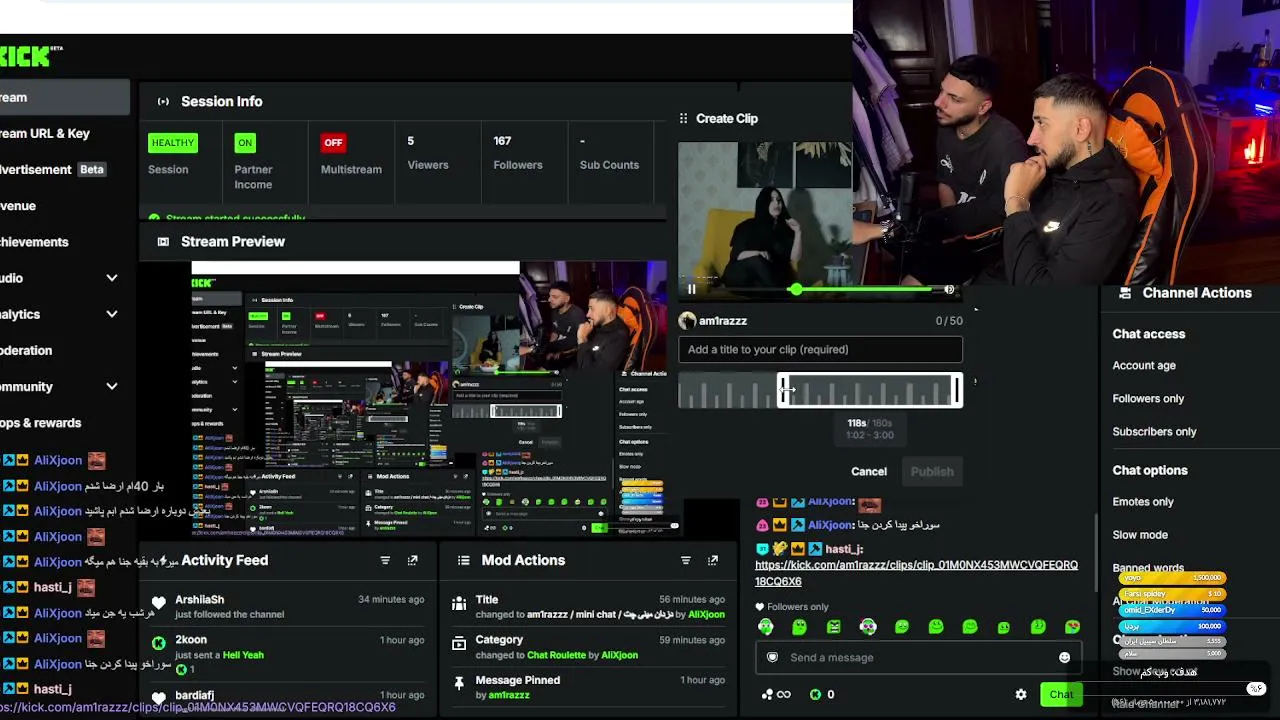This screenshot has width=1280, height=720.
Task: Click the Session Info broadcast icon
Action: pyautogui.click(x=163, y=101)
